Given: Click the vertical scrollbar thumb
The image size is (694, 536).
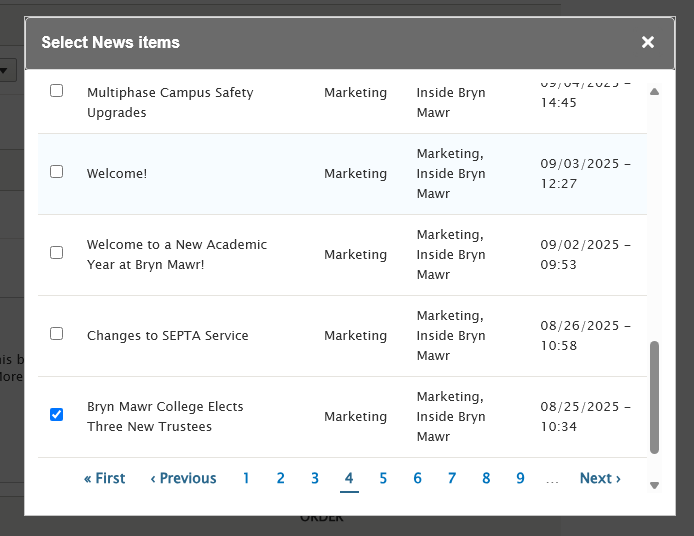Looking at the screenshot, I should pyautogui.click(x=655, y=397).
